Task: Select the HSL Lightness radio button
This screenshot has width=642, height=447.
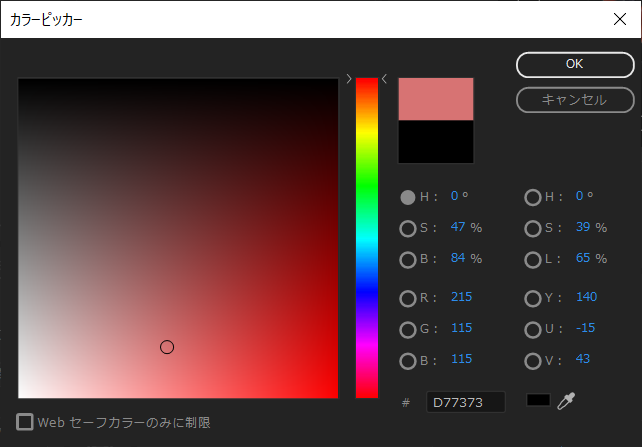Action: [x=533, y=259]
